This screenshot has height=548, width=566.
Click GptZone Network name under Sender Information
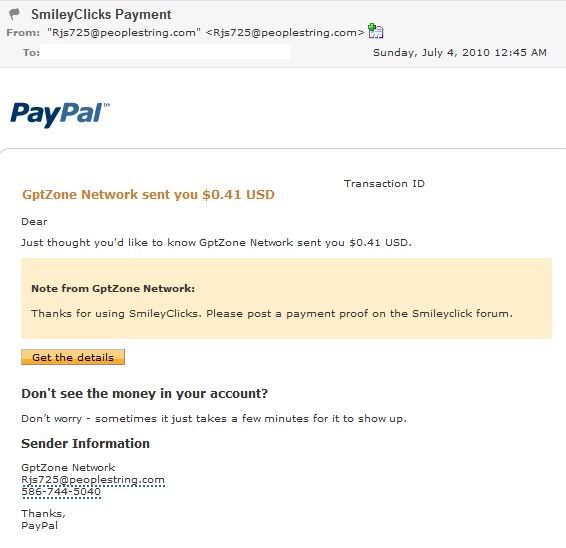pos(68,467)
